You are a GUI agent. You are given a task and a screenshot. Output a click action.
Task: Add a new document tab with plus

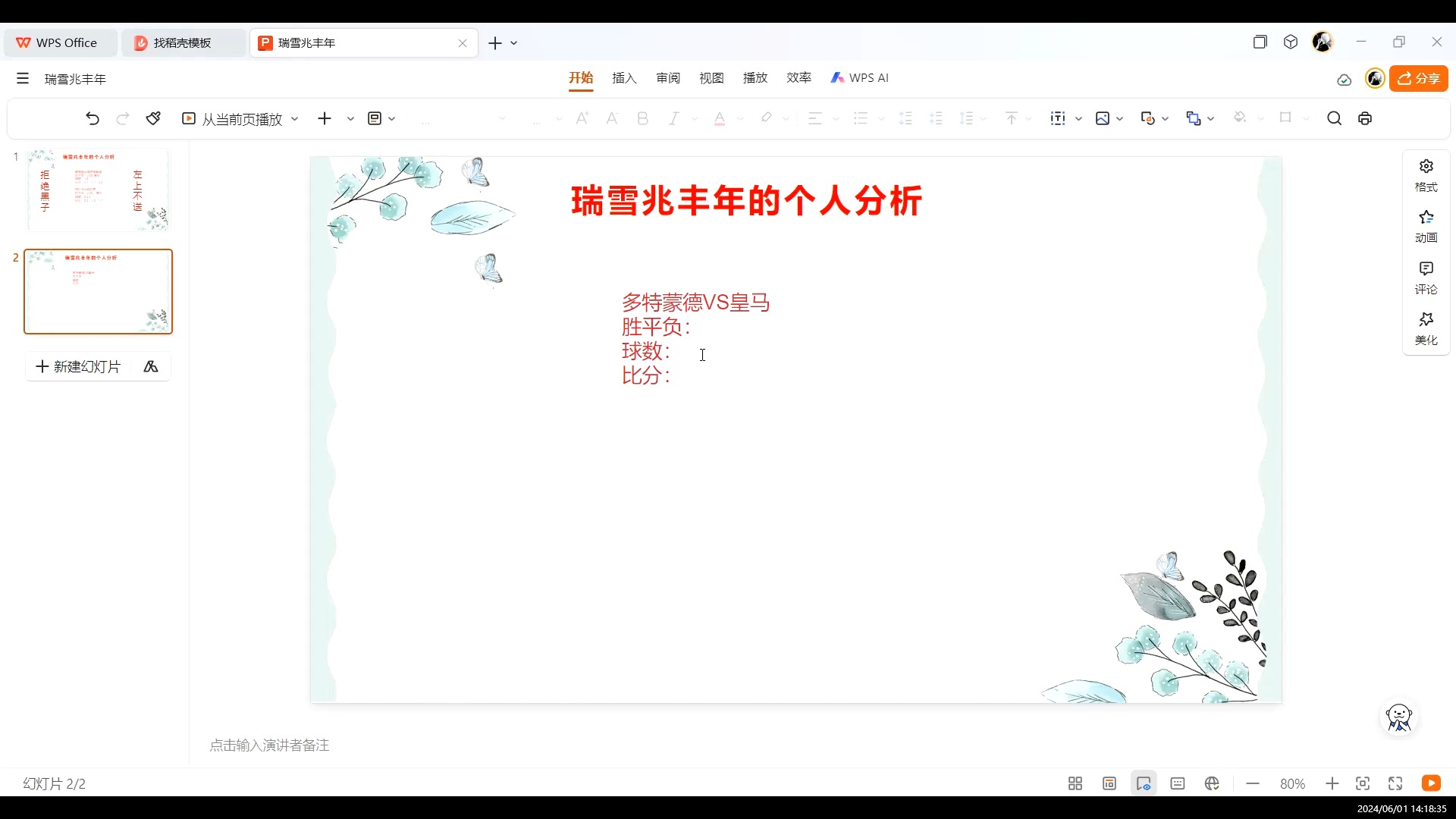click(494, 43)
